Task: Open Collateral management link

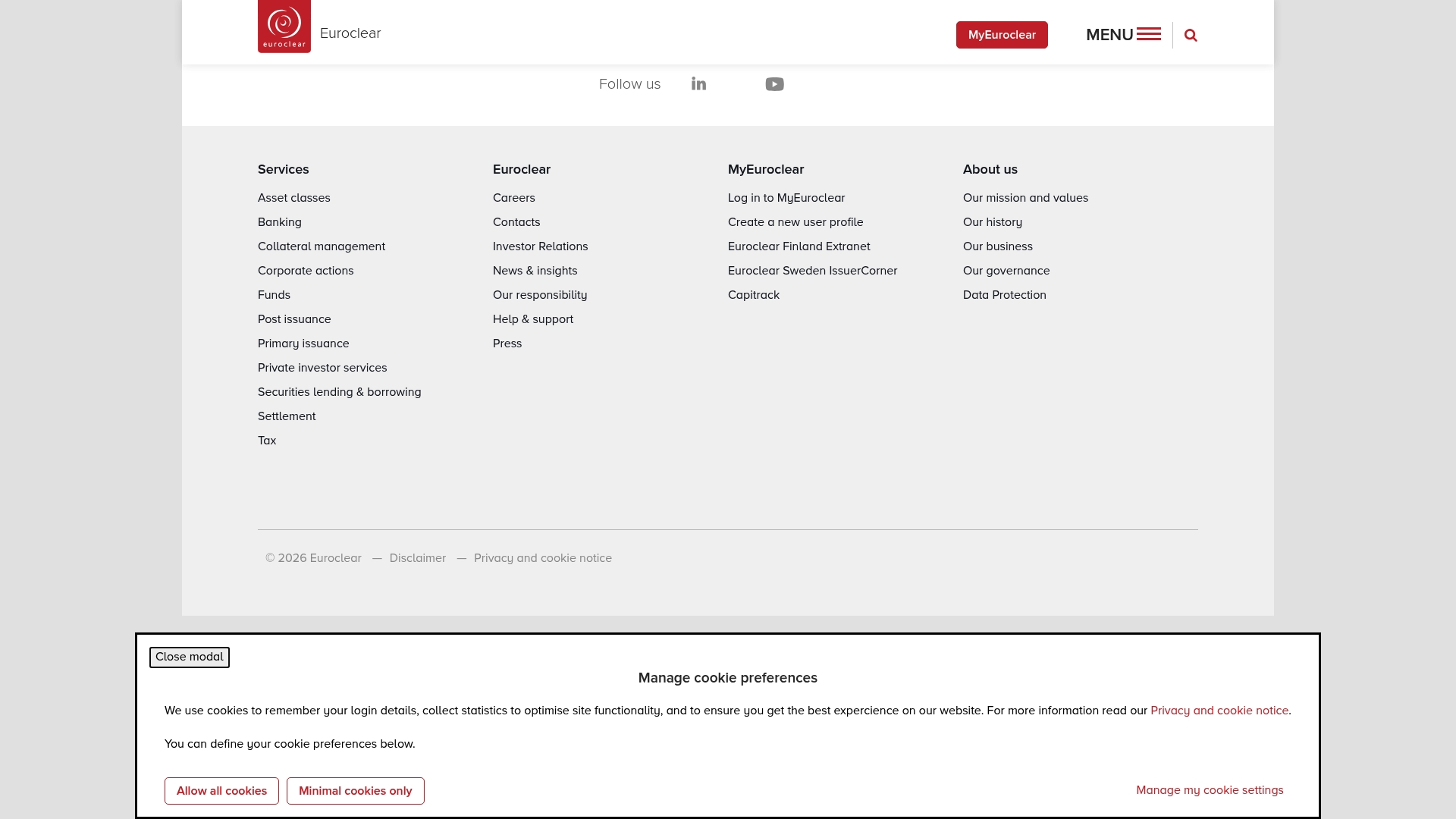Action: [x=322, y=246]
